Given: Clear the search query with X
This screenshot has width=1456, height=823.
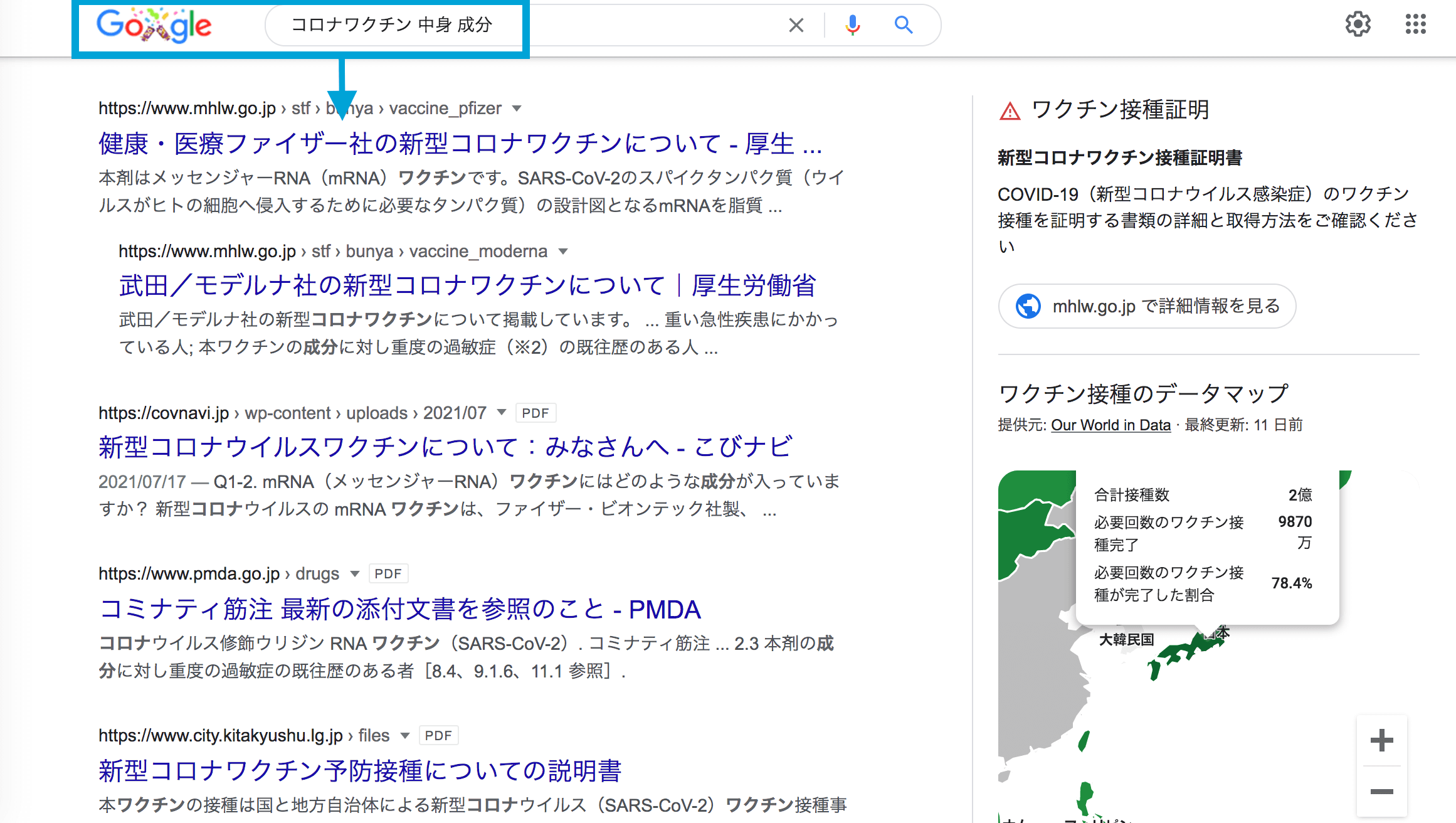Looking at the screenshot, I should tap(796, 25).
